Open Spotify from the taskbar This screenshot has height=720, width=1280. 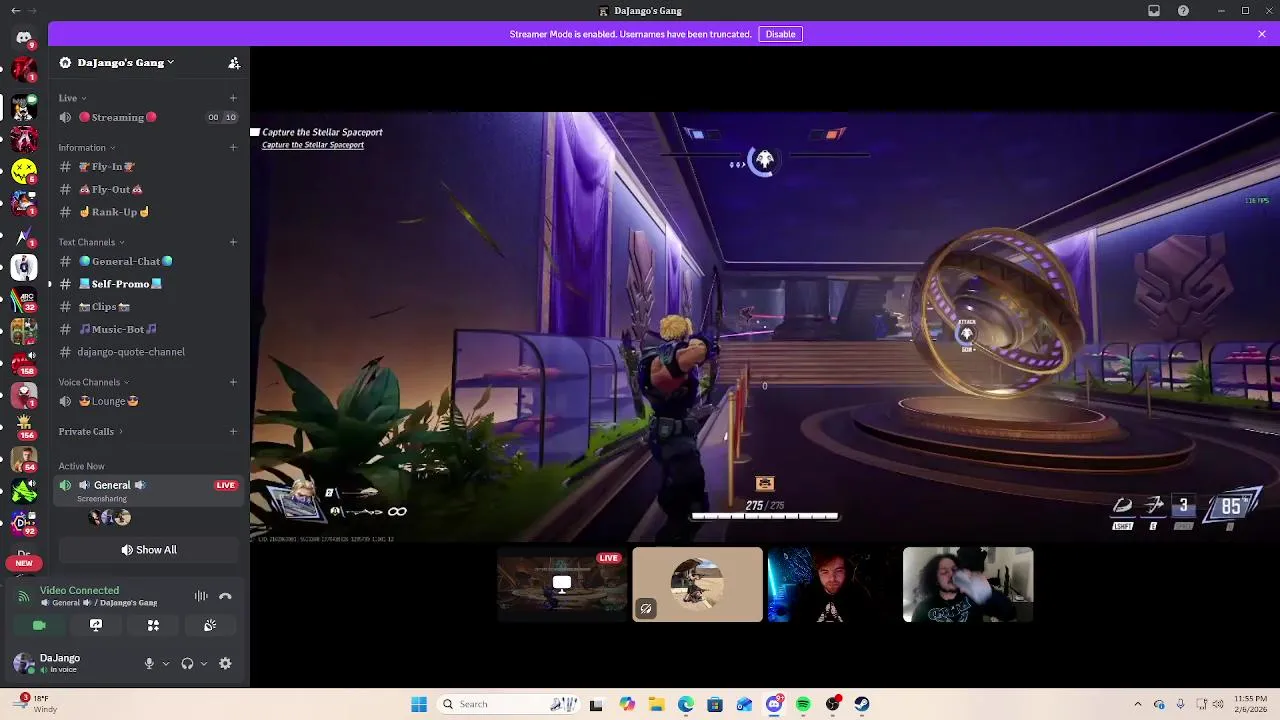pos(803,704)
